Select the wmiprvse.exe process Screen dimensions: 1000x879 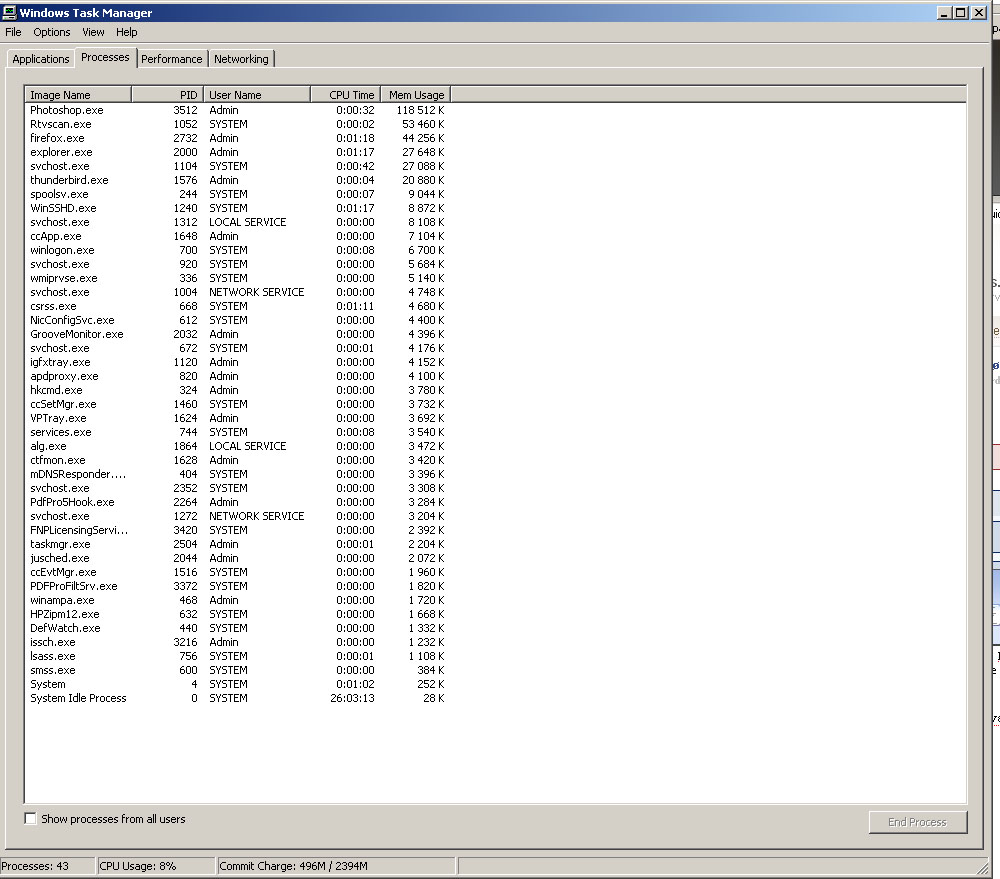point(237,278)
